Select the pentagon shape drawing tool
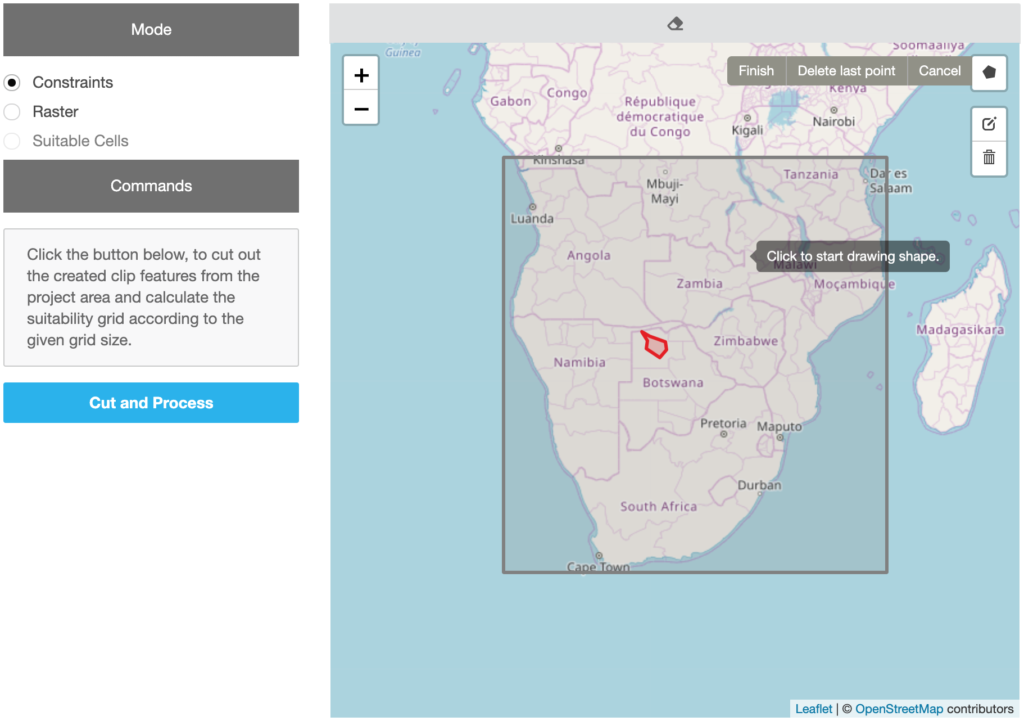1024x721 pixels. [989, 72]
